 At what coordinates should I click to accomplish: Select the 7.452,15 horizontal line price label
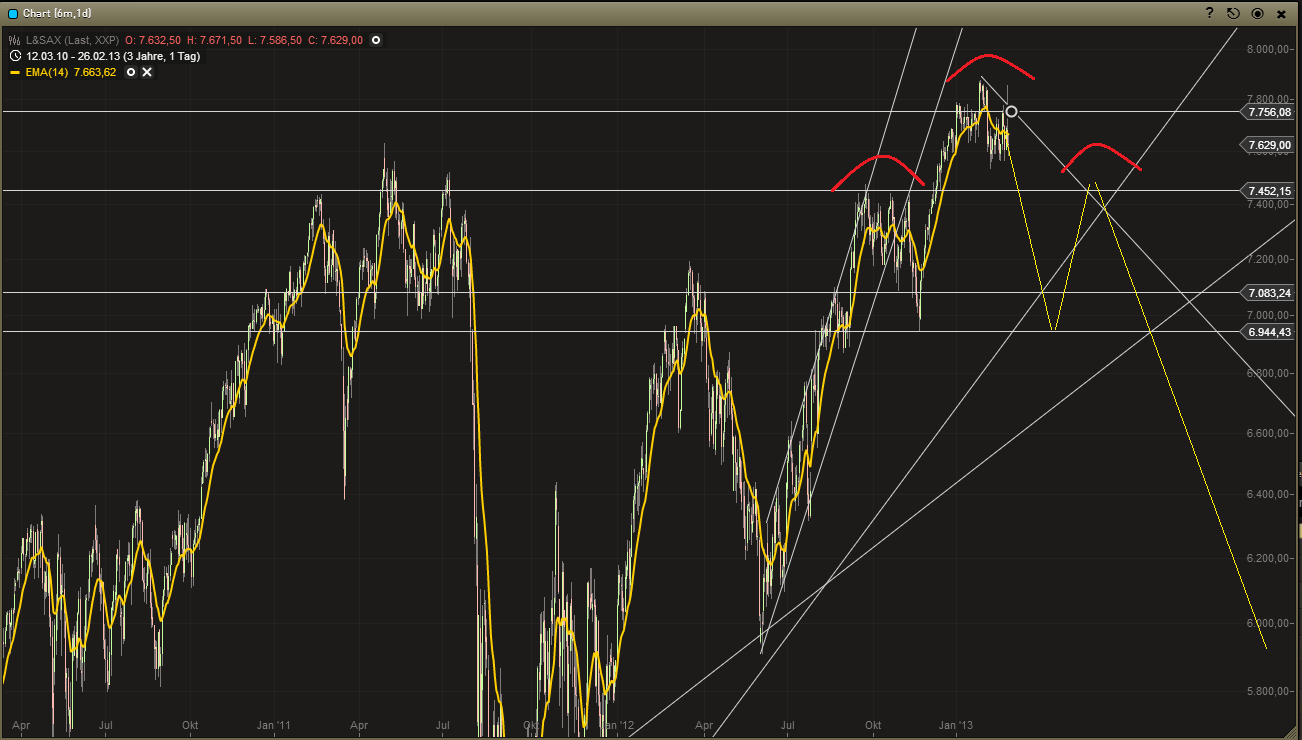click(x=1268, y=190)
